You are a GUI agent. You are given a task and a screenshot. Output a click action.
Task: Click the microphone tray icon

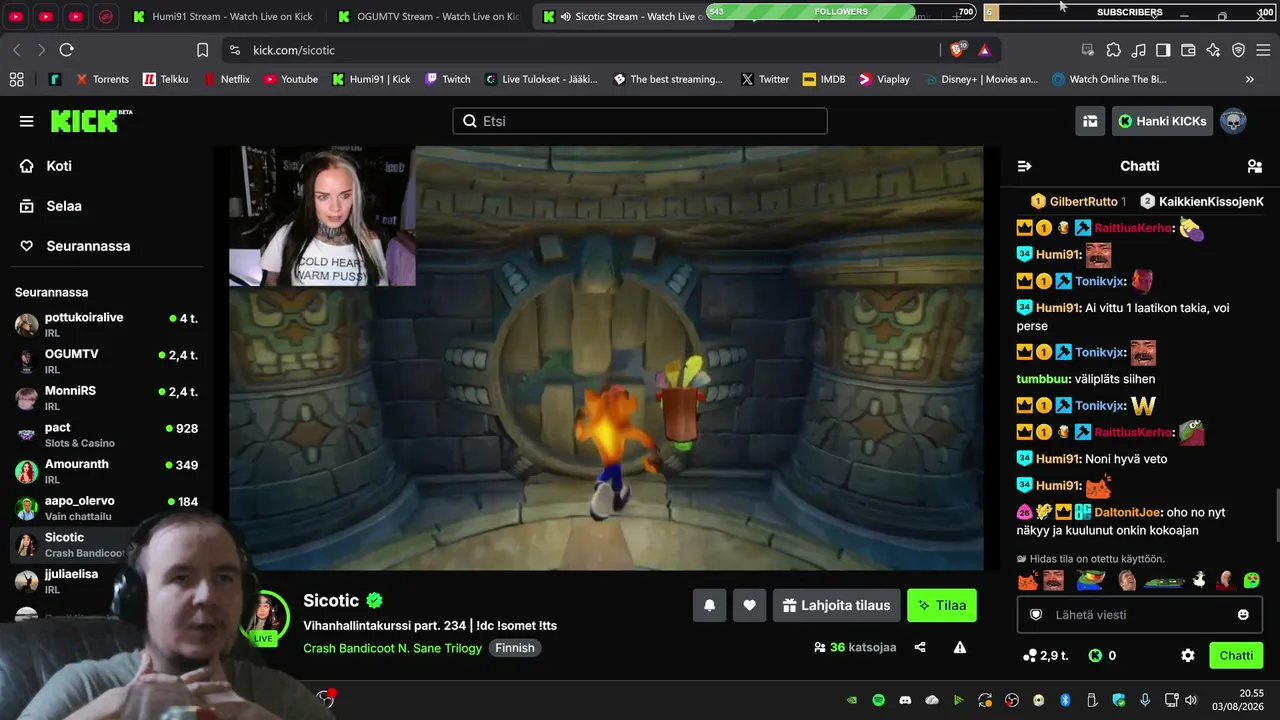(1145, 700)
